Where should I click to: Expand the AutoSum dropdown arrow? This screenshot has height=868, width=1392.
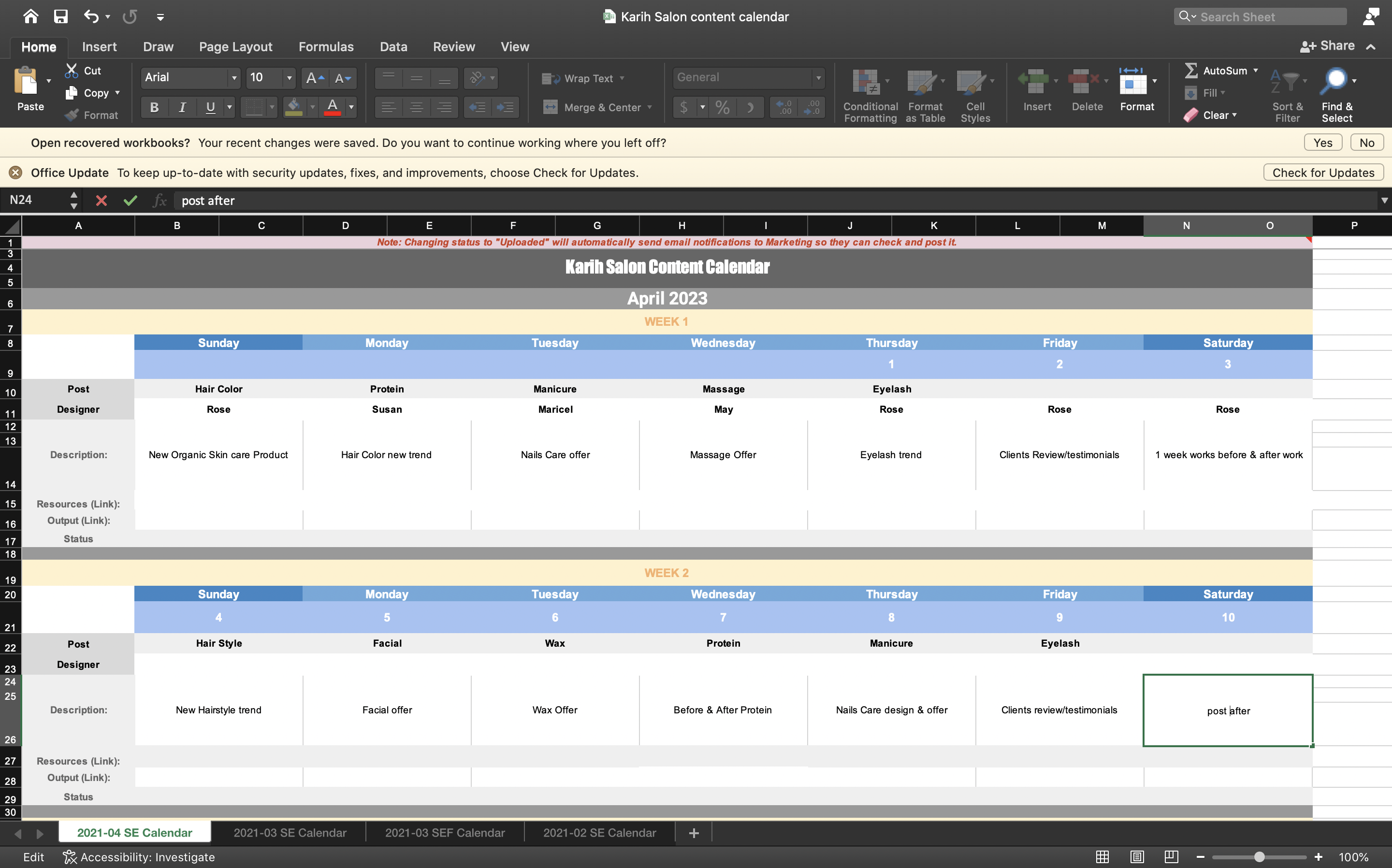pyautogui.click(x=1255, y=71)
